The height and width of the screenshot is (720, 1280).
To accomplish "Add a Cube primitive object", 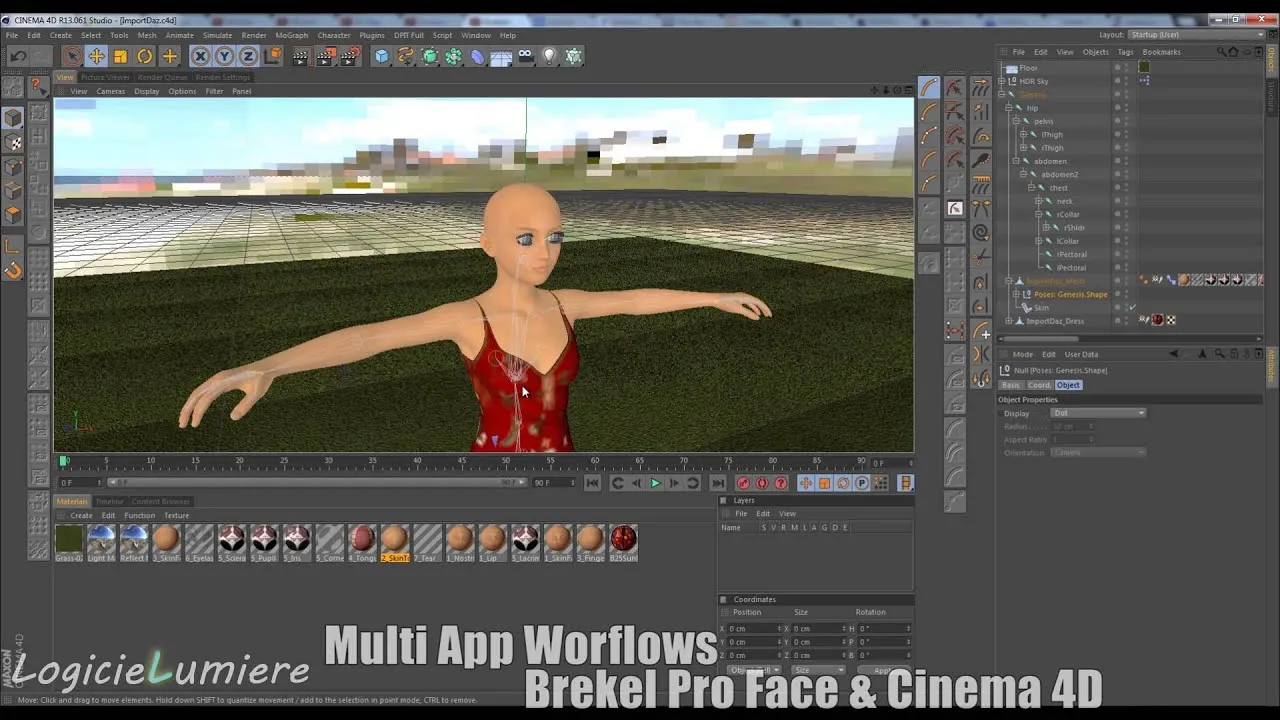I will point(381,57).
